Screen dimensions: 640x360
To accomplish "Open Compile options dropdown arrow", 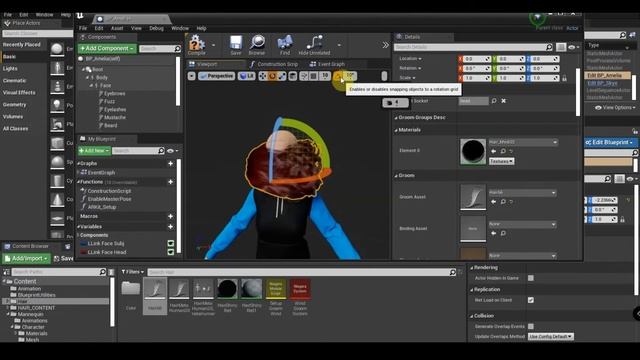I will tap(213, 45).
